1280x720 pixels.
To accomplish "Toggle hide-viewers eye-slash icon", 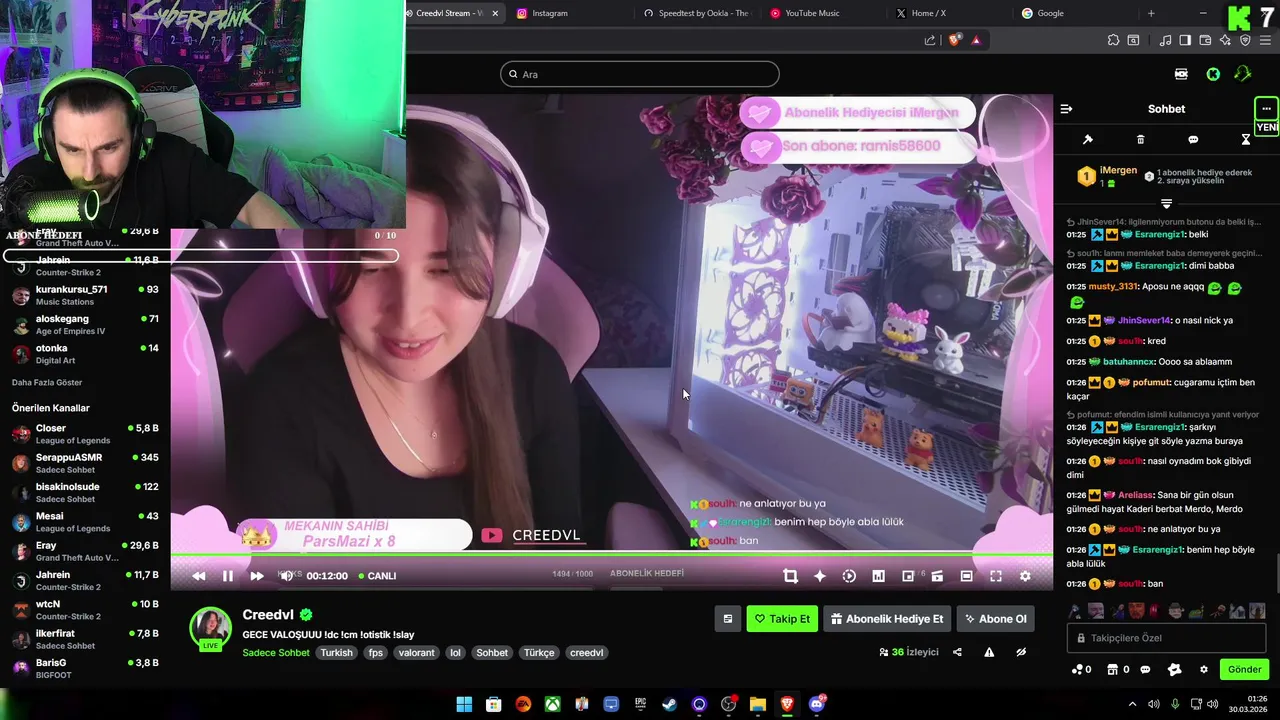I will (x=1021, y=652).
